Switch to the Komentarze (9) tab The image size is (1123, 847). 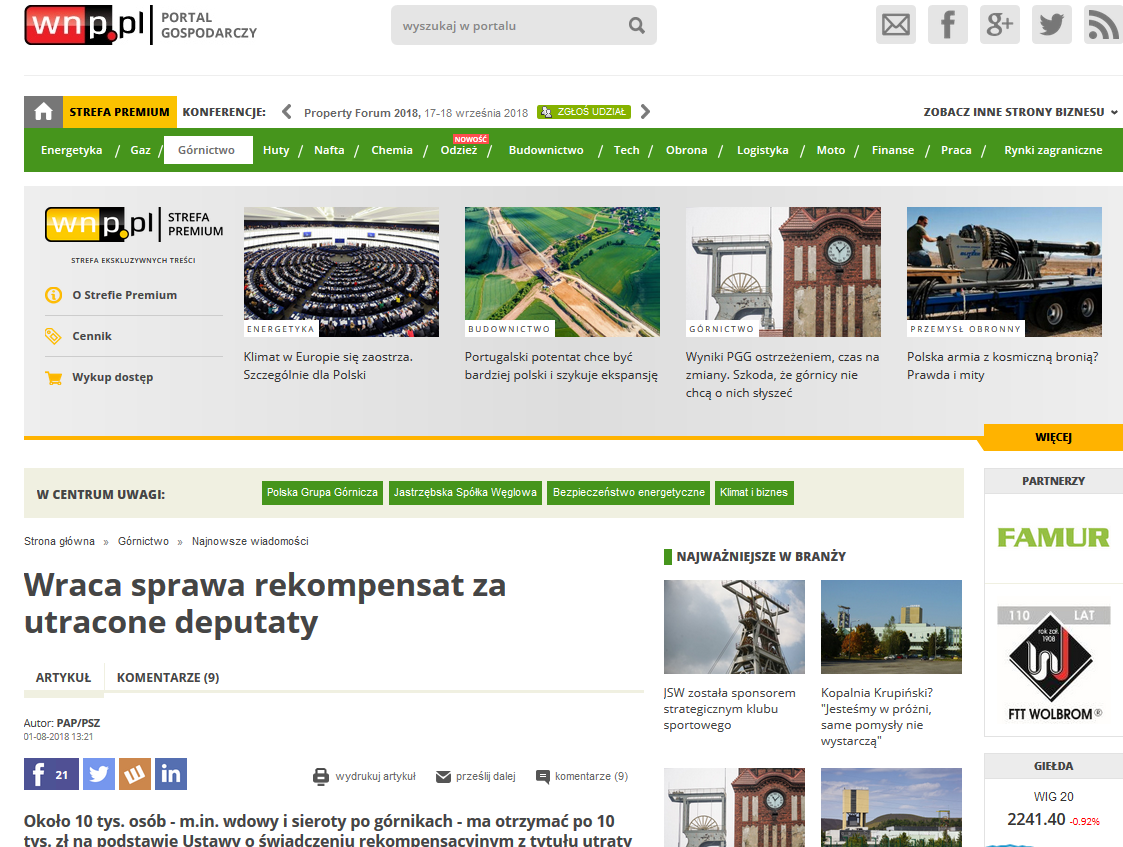168,677
